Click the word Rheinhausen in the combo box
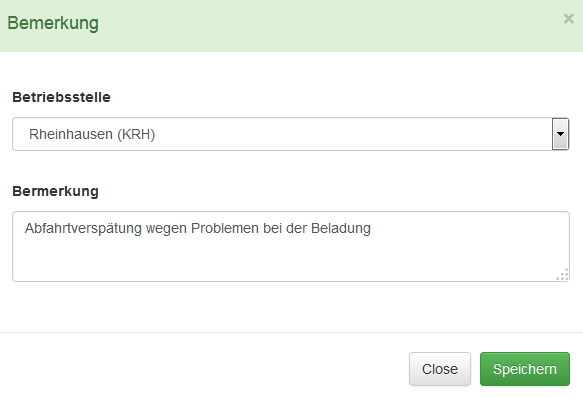583x398 pixels. (71, 134)
